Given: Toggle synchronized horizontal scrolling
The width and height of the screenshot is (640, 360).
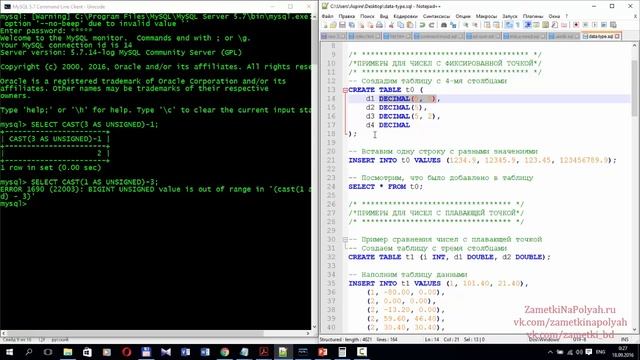Looking at the screenshot, I should pos(496,25).
